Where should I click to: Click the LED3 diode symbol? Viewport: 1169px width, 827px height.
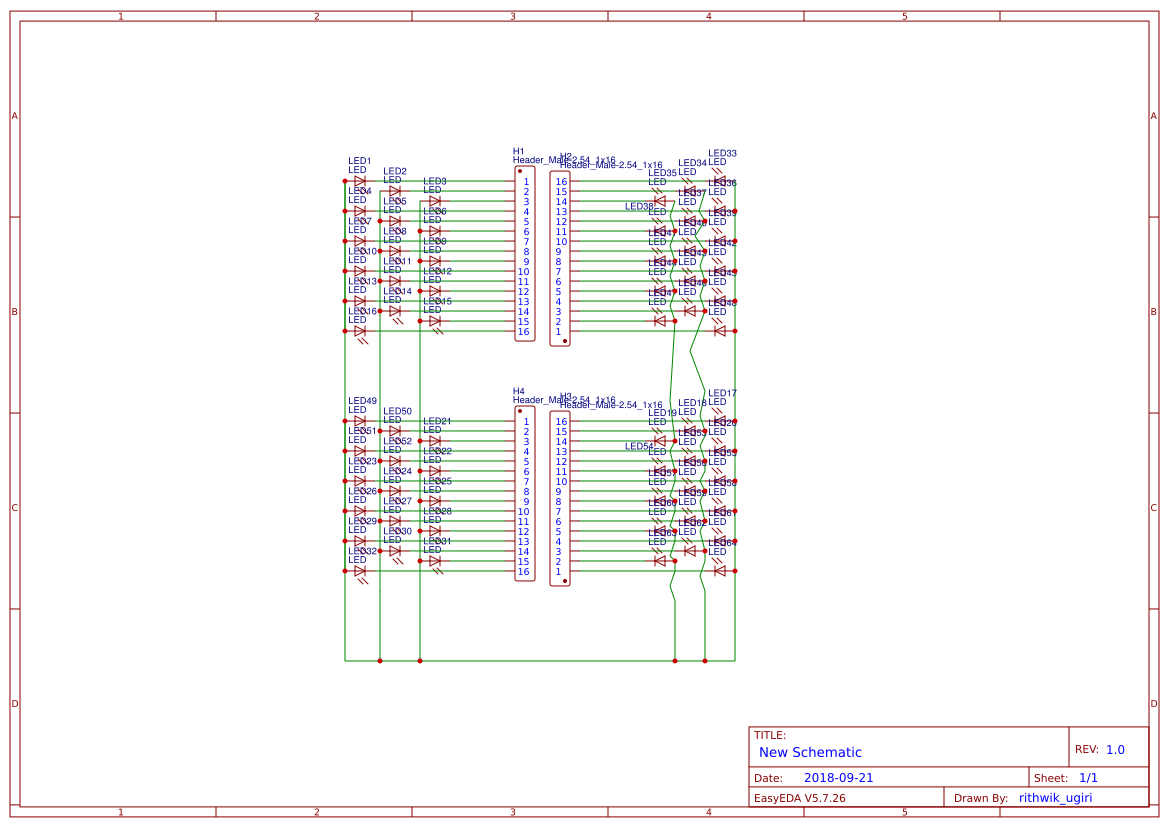pos(435,201)
